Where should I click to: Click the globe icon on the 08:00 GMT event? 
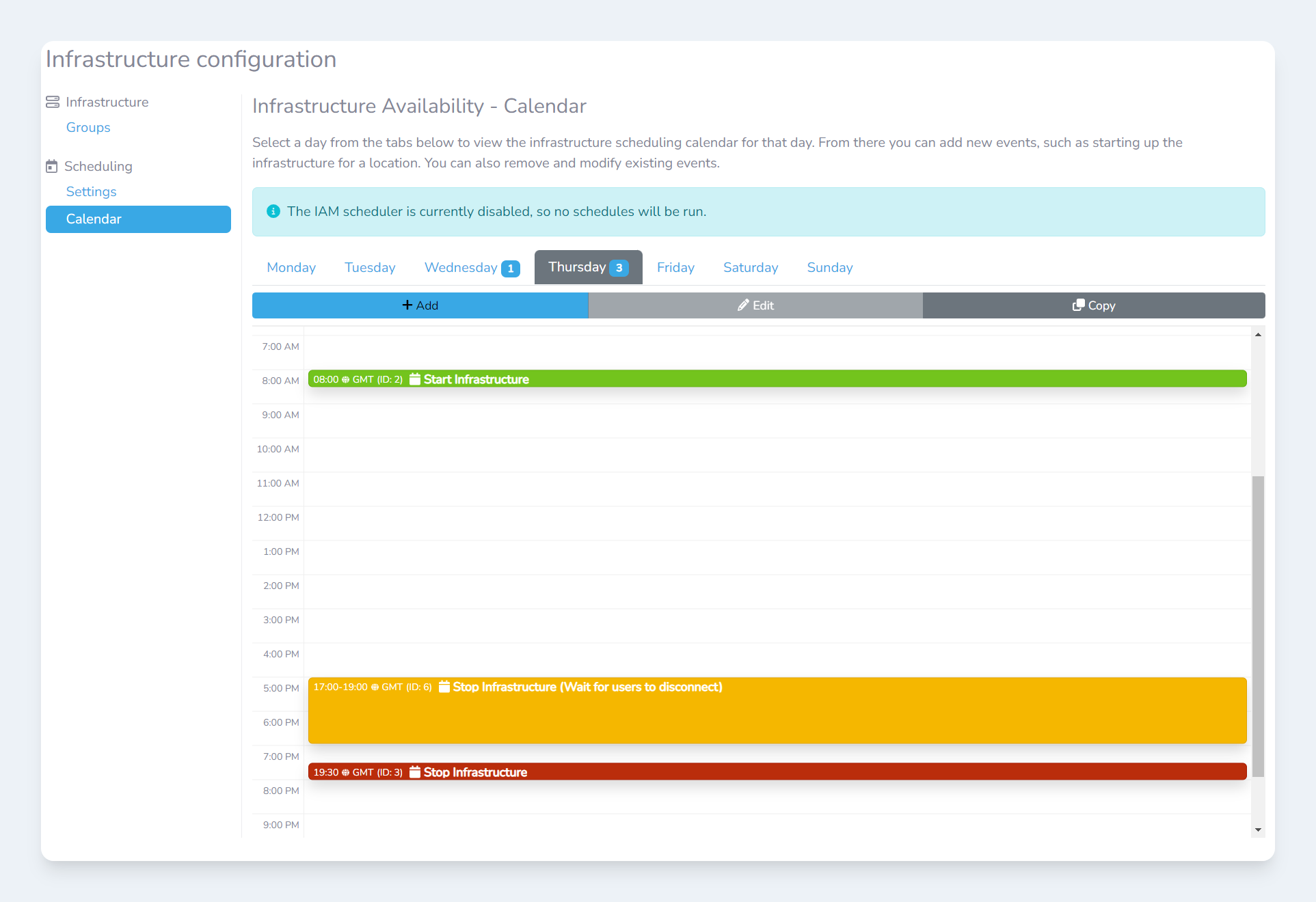pos(345,380)
